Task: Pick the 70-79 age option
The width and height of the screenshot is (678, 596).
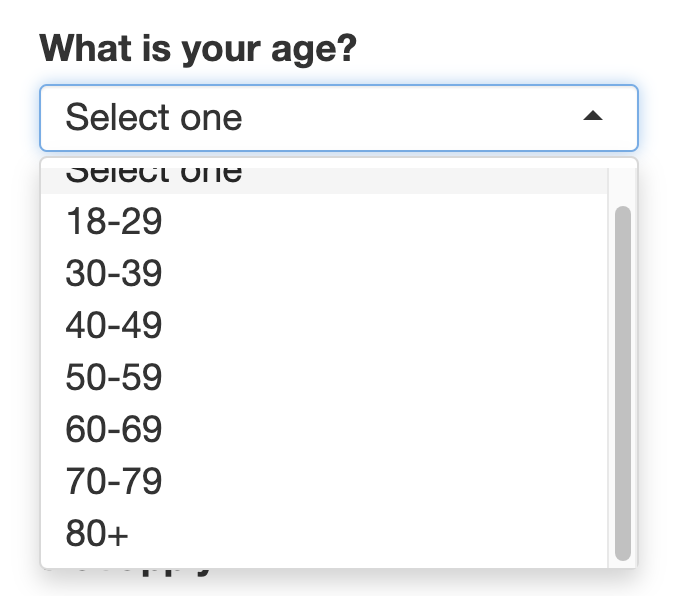Action: (x=114, y=481)
